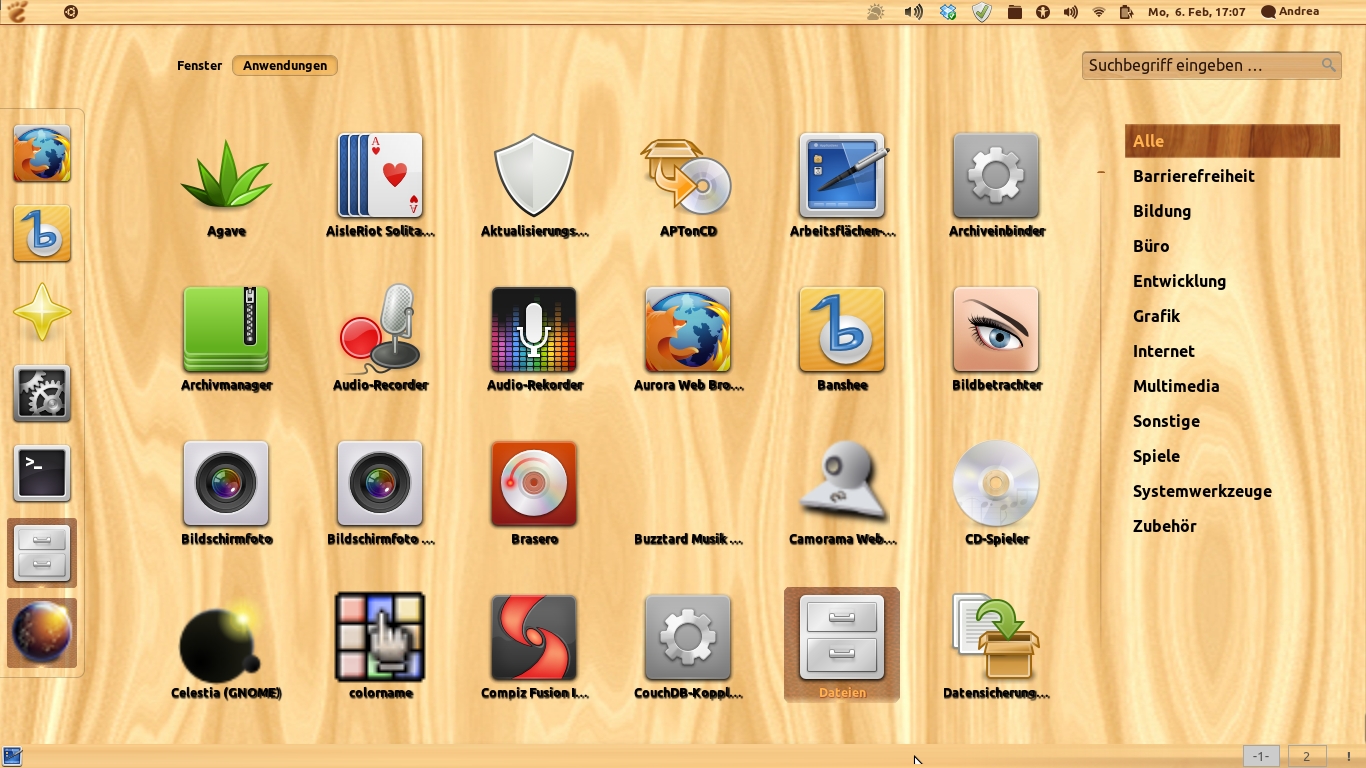Select the Anwendungen tab
The width and height of the screenshot is (1366, 768).
tap(285, 66)
